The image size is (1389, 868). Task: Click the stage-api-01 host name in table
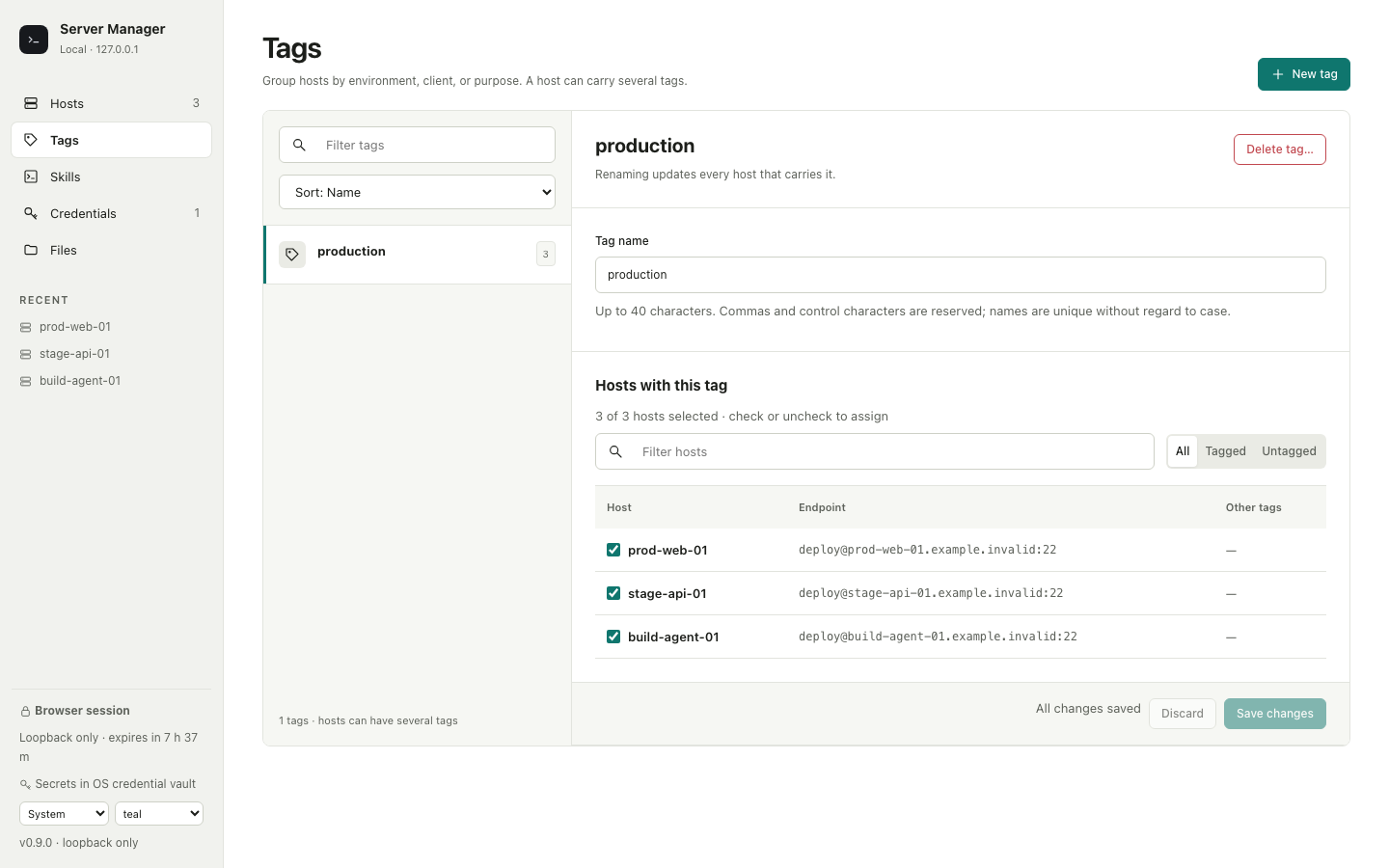667,594
